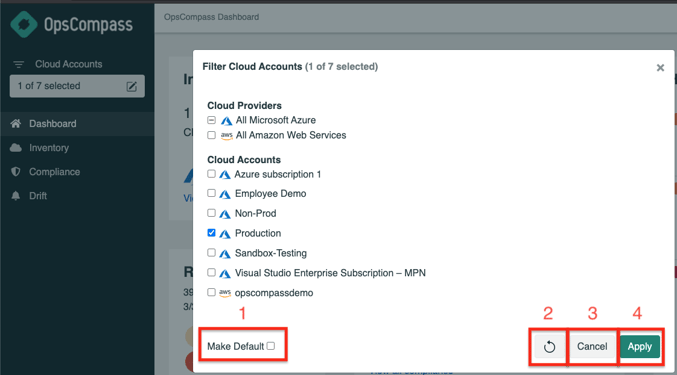
Task: Click the Production account label
Action: [258, 233]
